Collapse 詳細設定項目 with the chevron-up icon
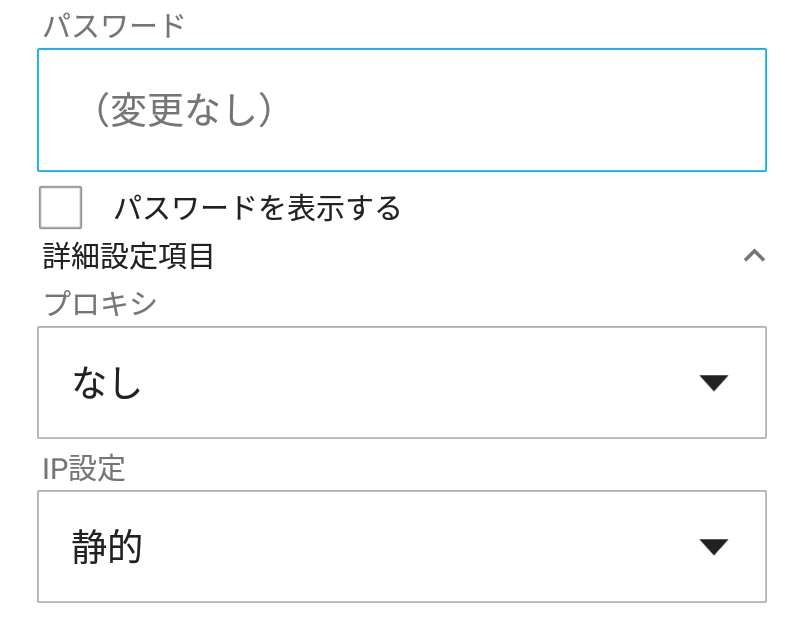 pos(754,255)
